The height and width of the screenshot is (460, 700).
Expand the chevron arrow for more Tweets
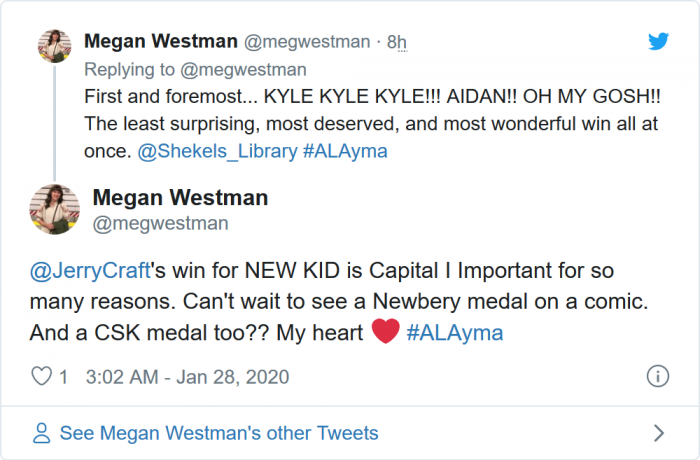click(658, 433)
